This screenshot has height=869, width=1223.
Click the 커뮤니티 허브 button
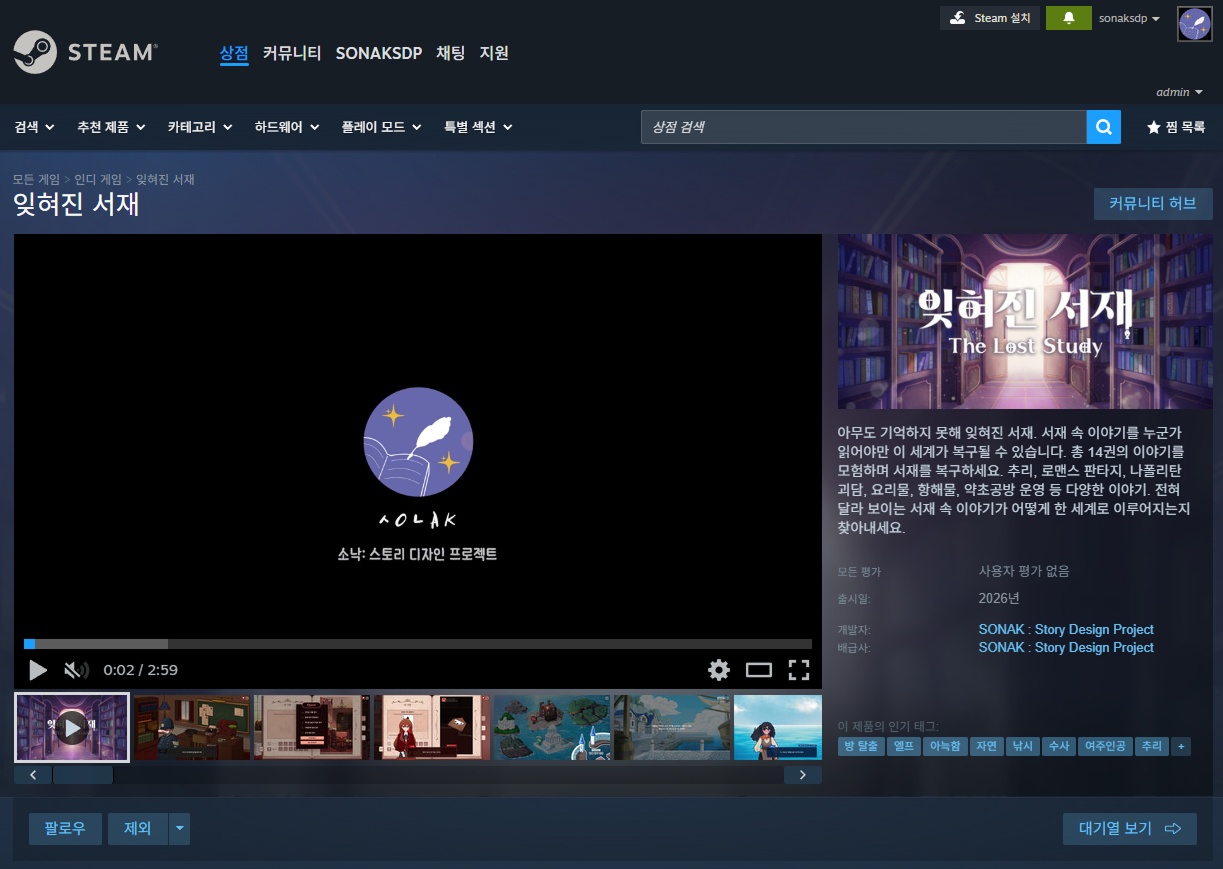1152,203
